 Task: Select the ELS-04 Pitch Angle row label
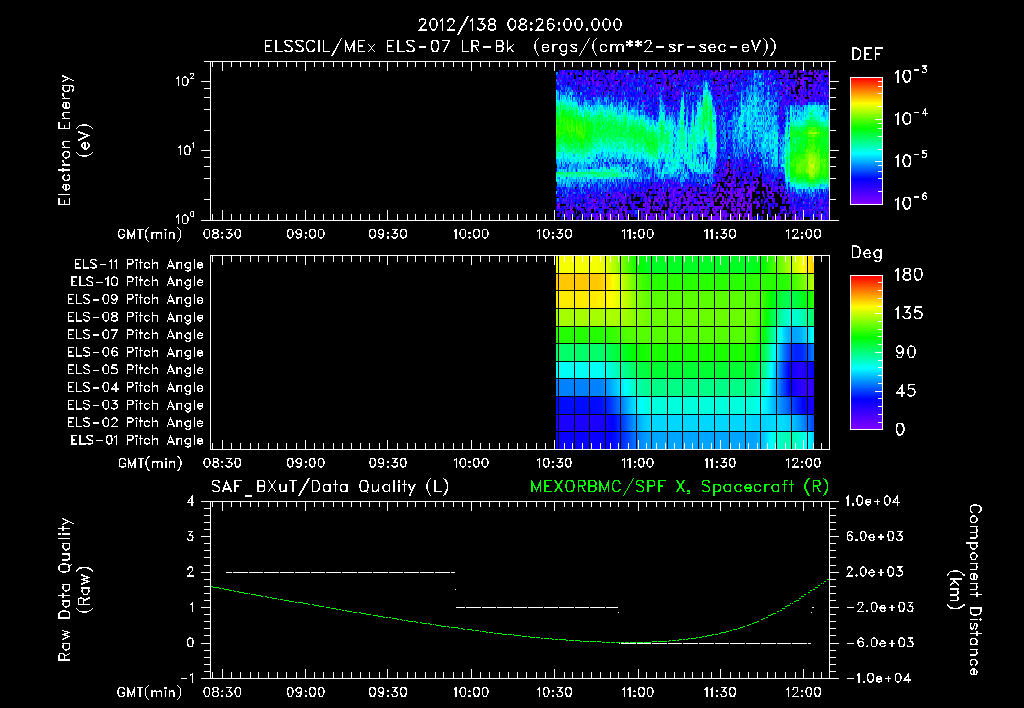(135, 387)
